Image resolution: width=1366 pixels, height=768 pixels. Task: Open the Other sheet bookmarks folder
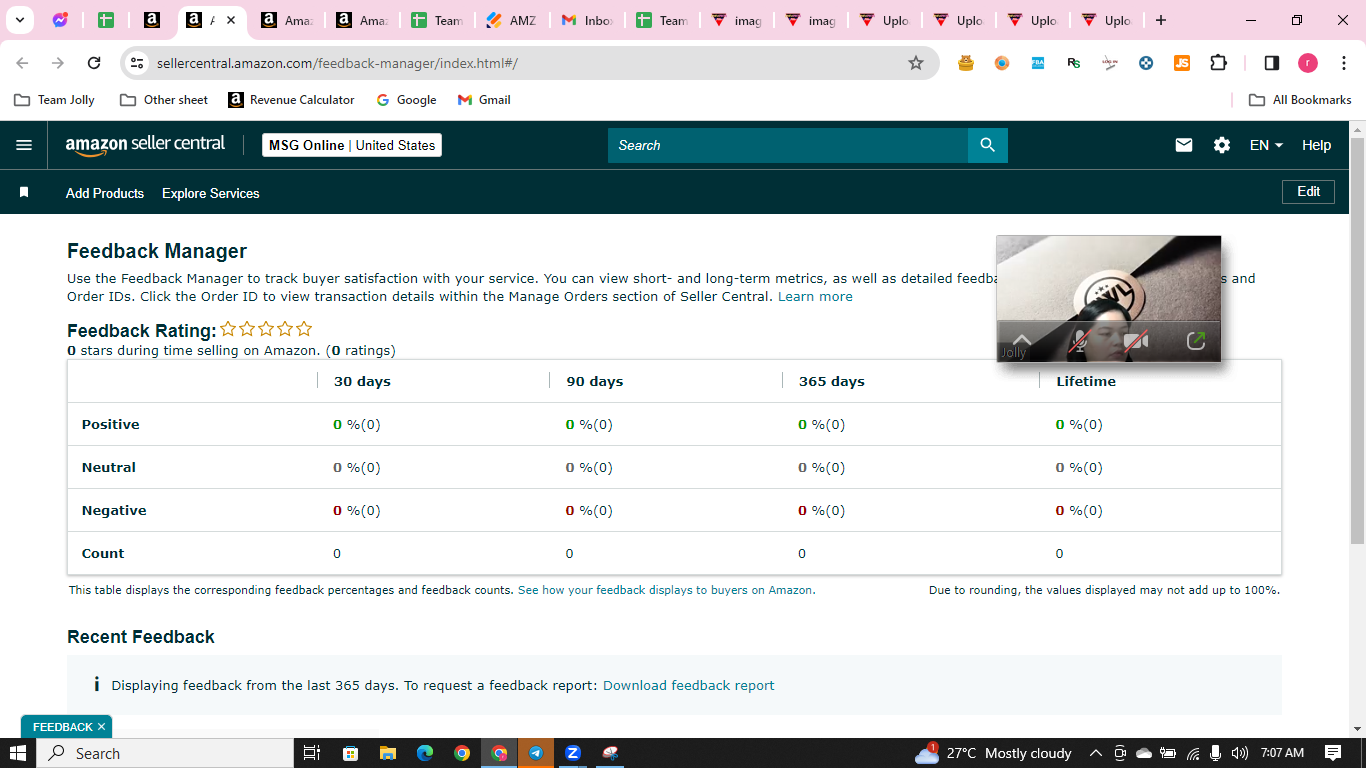pos(164,100)
